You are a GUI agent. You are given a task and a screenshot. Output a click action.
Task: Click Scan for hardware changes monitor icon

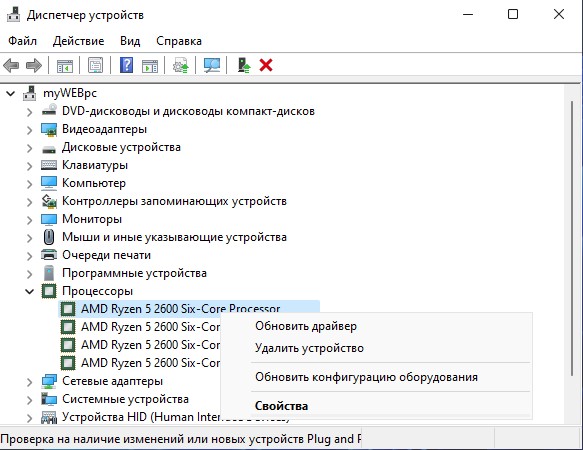point(212,65)
